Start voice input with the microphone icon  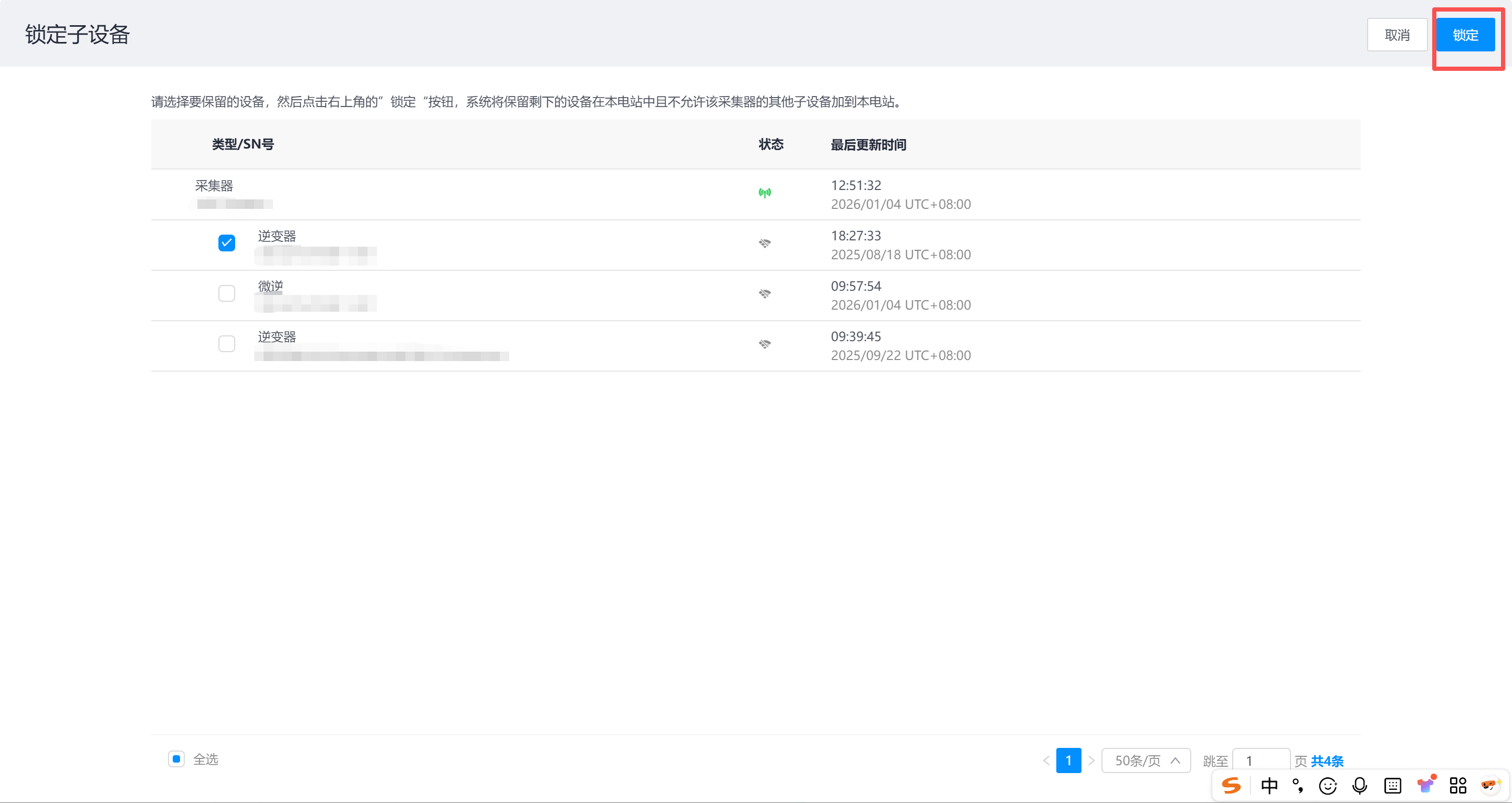(1359, 785)
